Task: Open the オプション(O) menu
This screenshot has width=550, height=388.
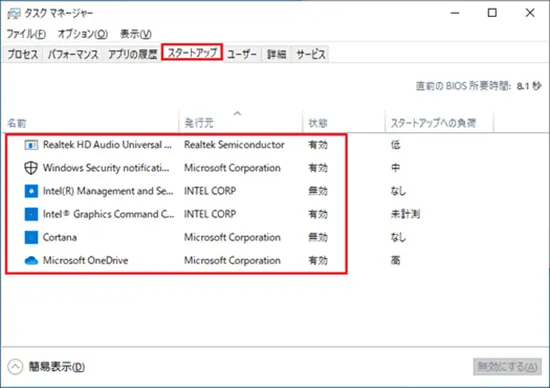Action: click(83, 34)
